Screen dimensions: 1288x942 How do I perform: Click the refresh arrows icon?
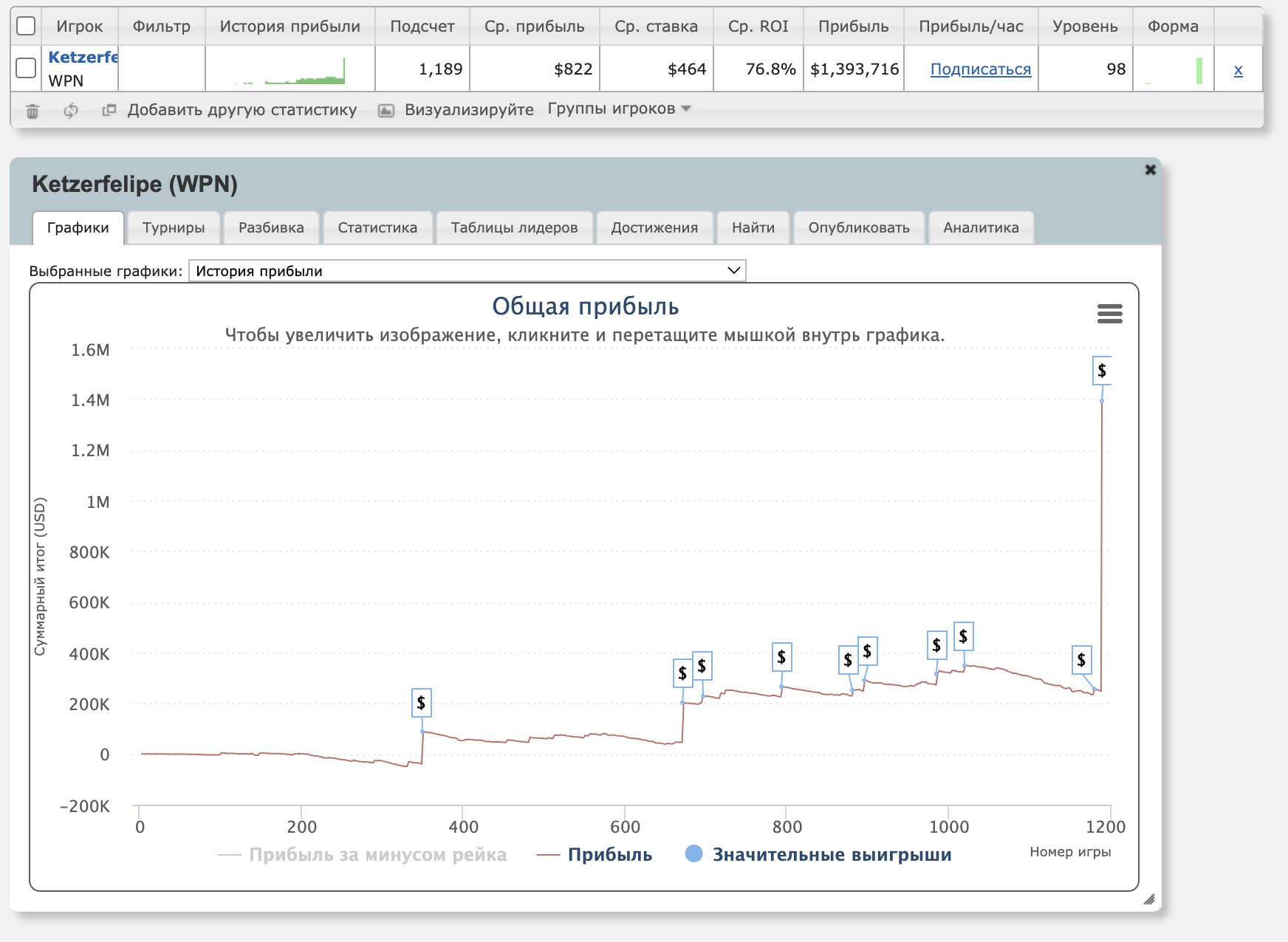point(71,111)
